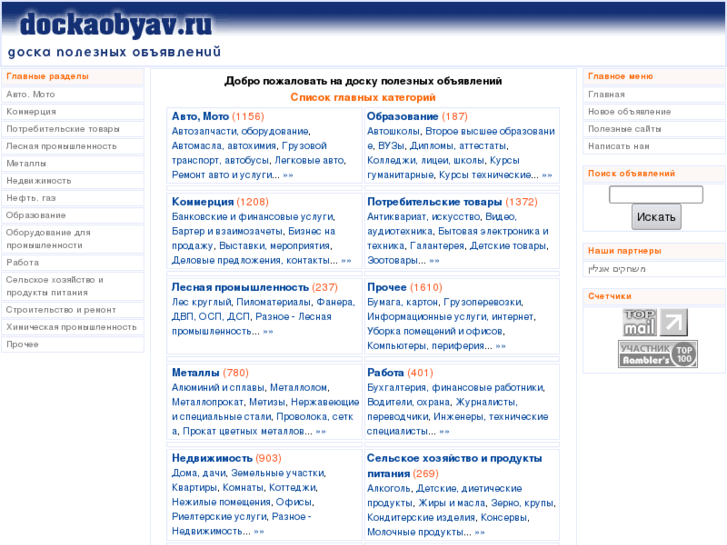Open the Работа (401) category heading

(x=385, y=372)
